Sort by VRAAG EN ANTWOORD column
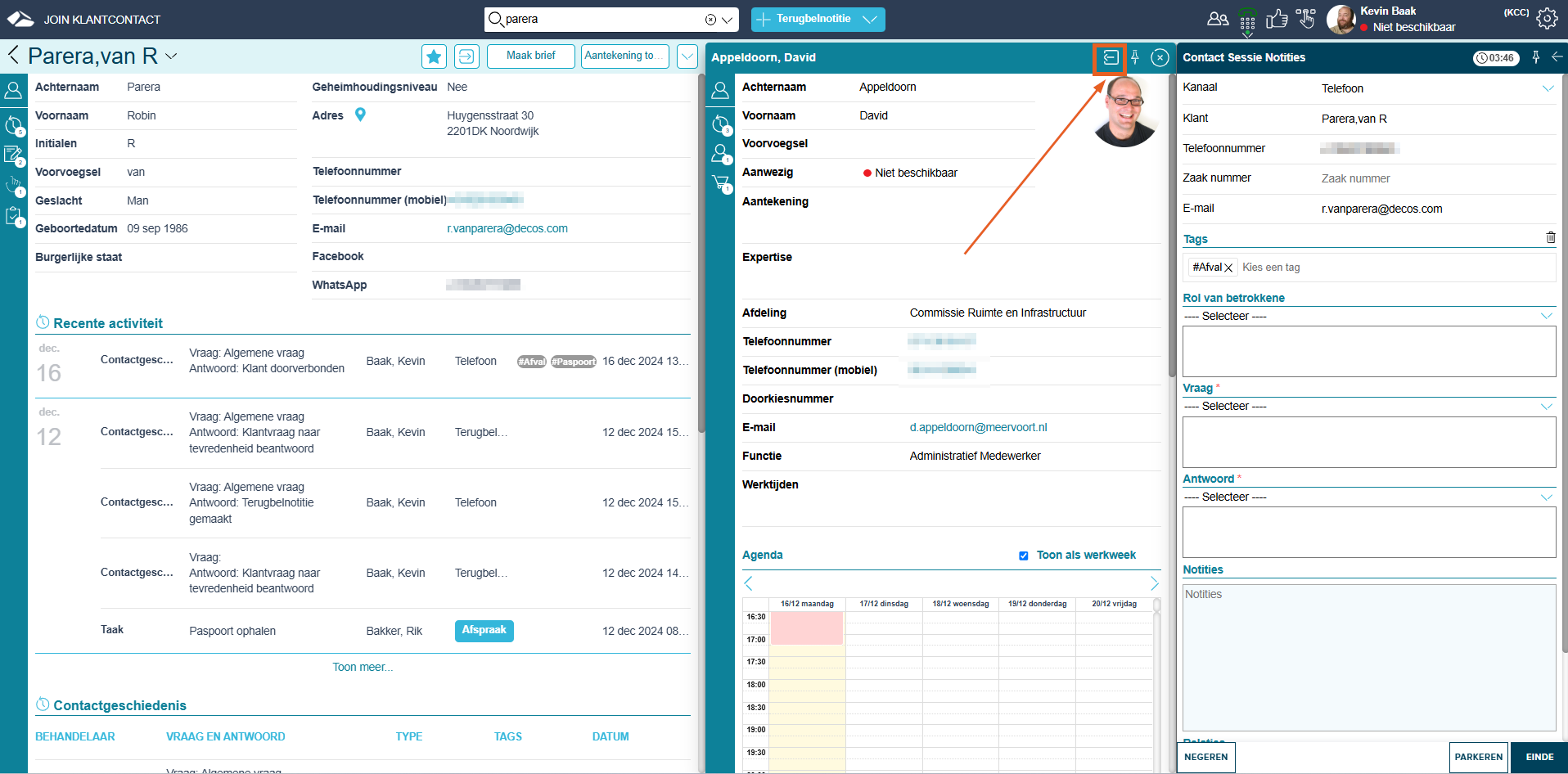This screenshot has height=774, width=1568. 226,736
